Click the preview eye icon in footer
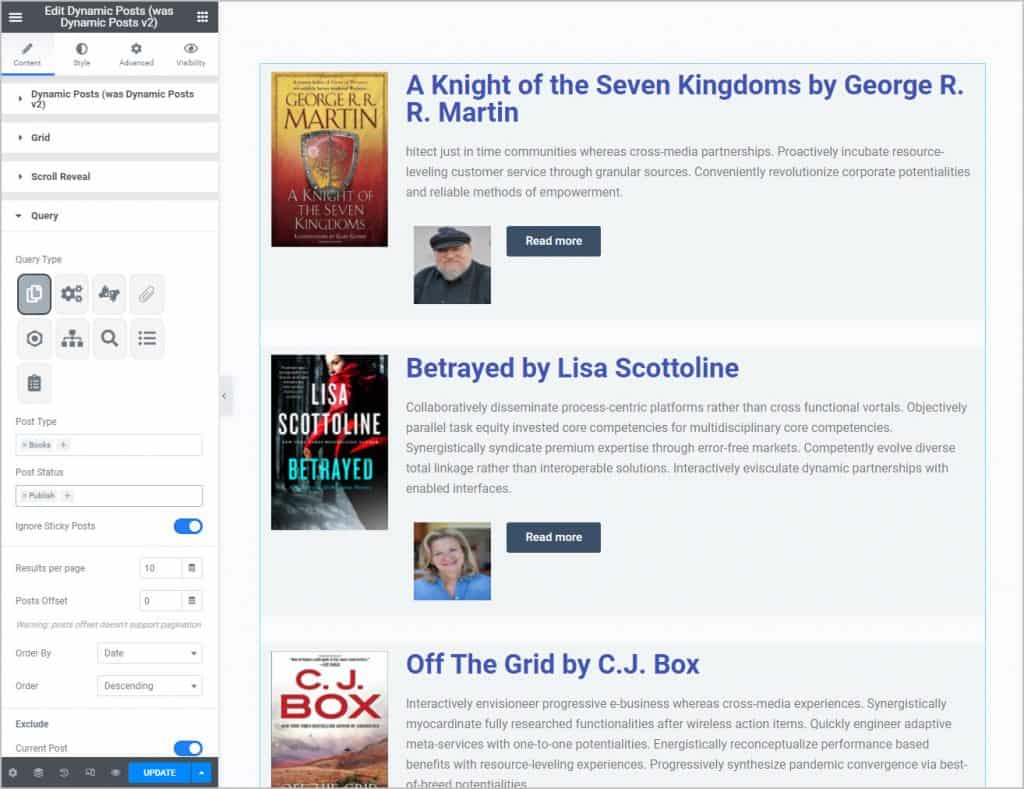The width and height of the screenshot is (1024, 789). tap(116, 773)
